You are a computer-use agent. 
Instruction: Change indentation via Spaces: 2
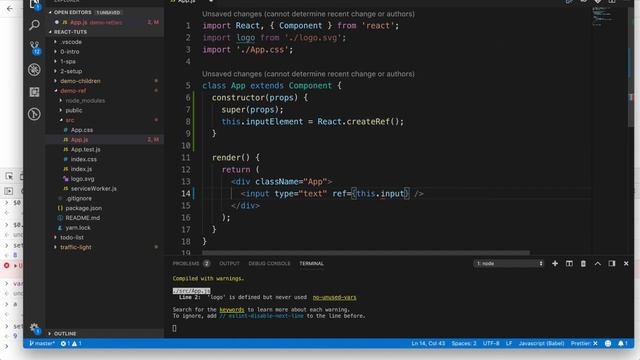click(464, 344)
